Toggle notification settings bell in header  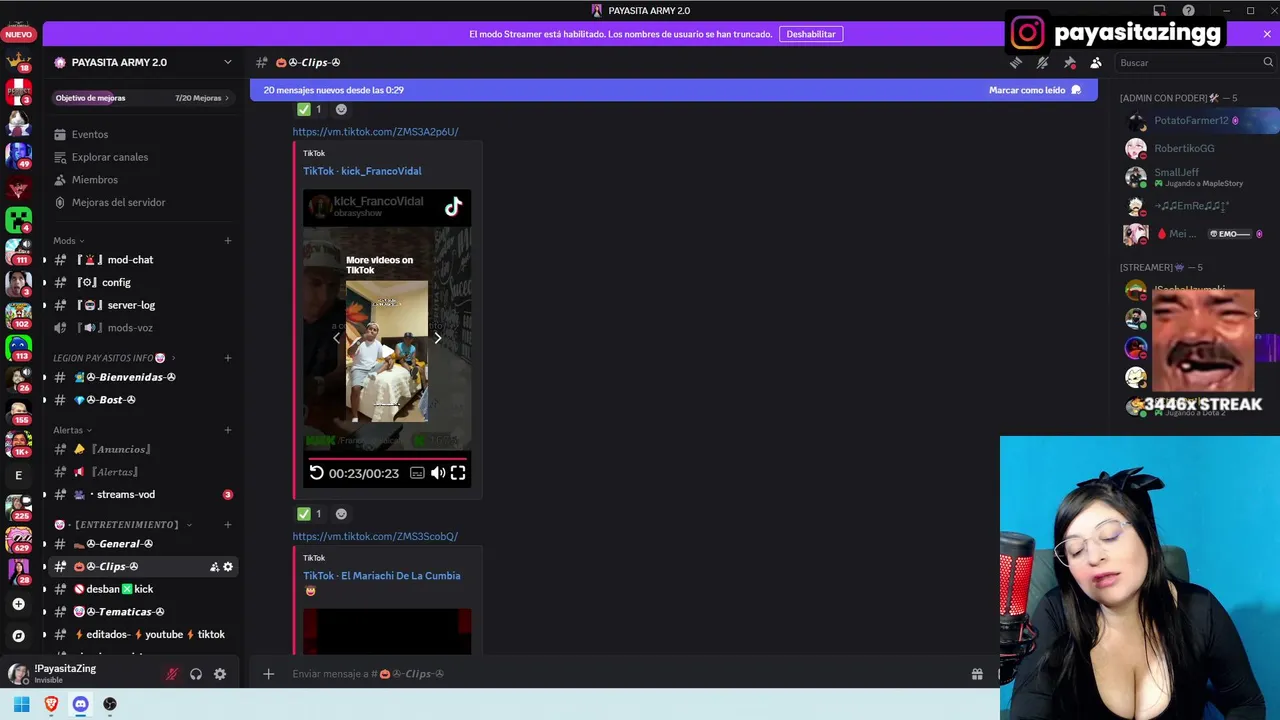coord(1042,62)
